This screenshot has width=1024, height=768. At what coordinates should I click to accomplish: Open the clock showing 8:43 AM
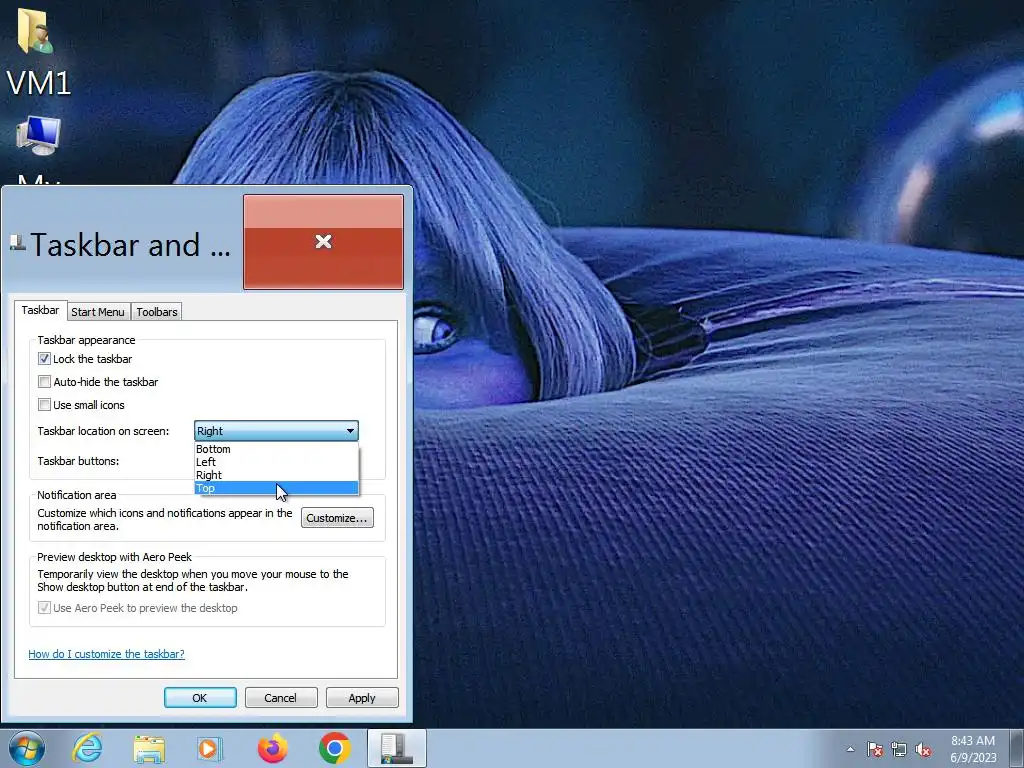tap(973, 749)
